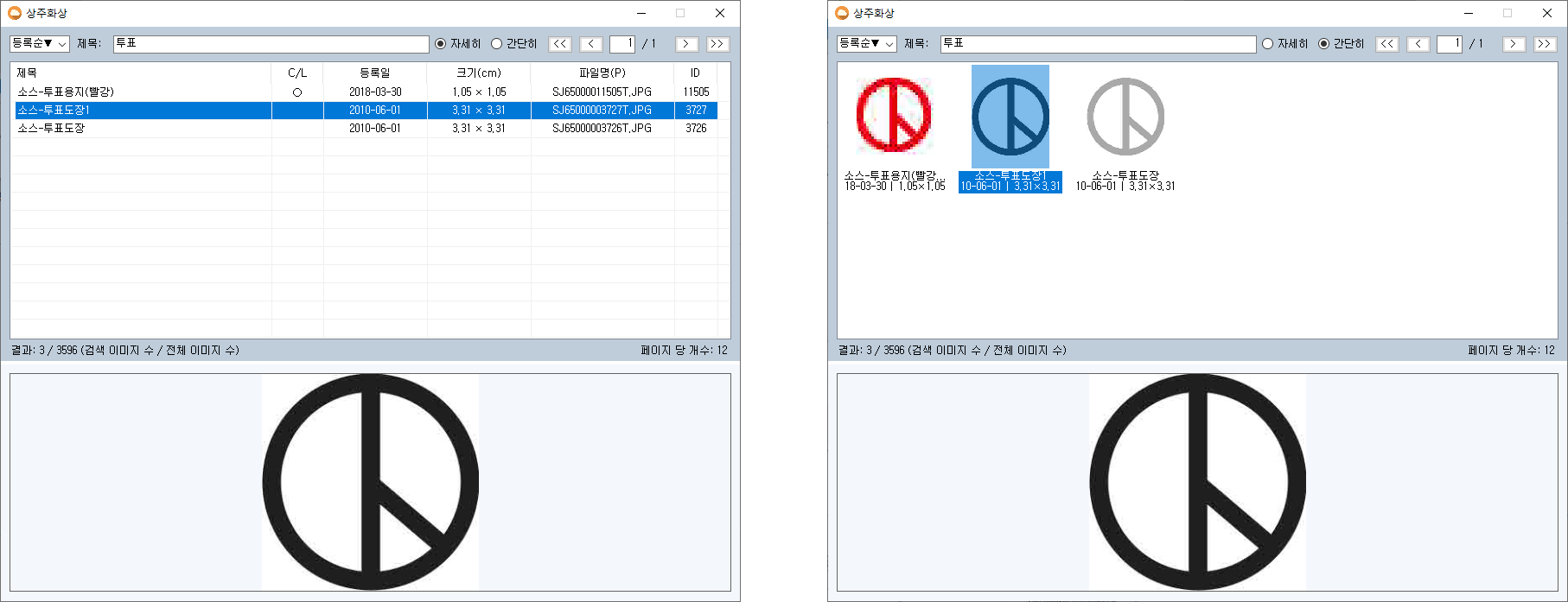Click date cell 2018-03-30
The height and width of the screenshot is (602, 1568).
pos(375,92)
